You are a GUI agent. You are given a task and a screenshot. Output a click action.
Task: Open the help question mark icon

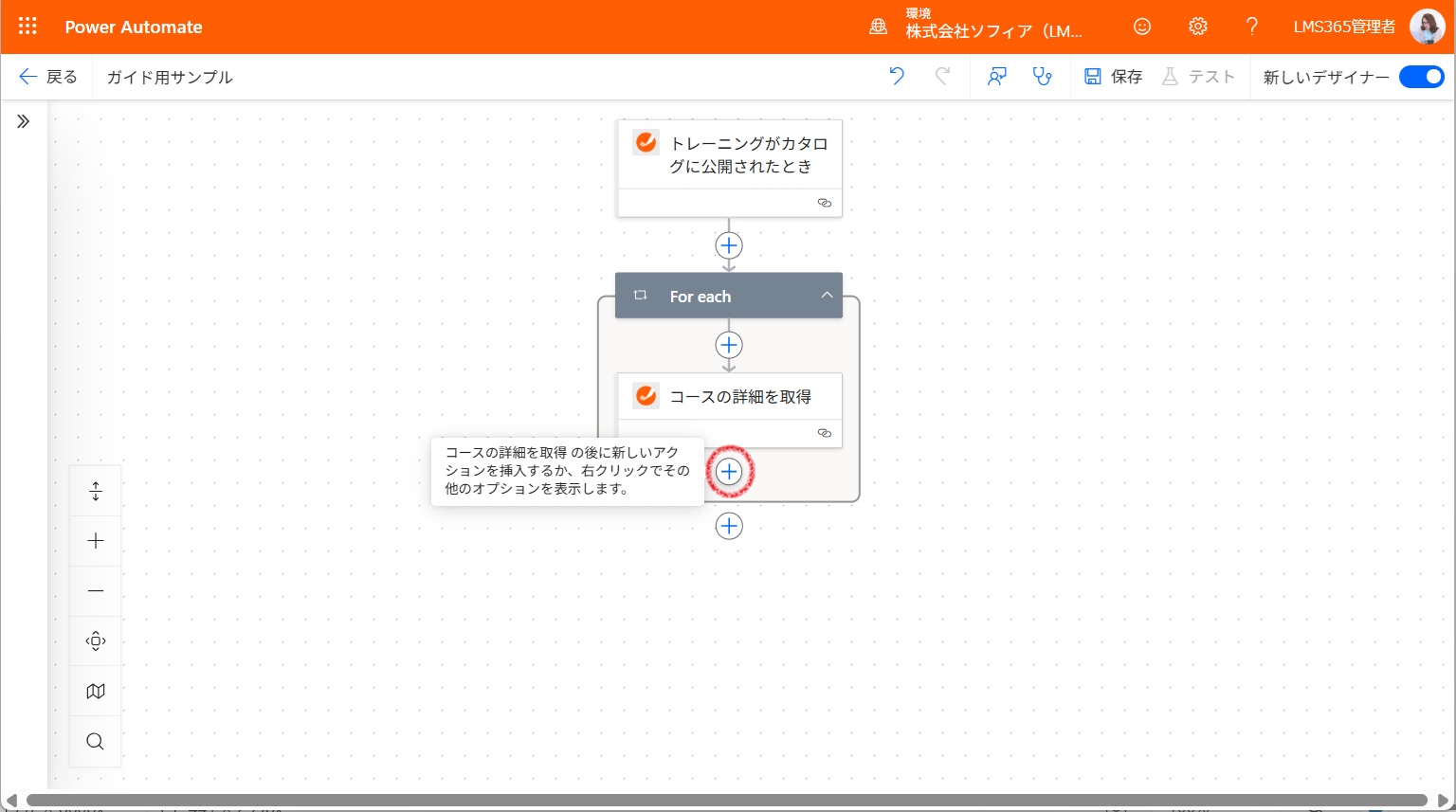1252,27
